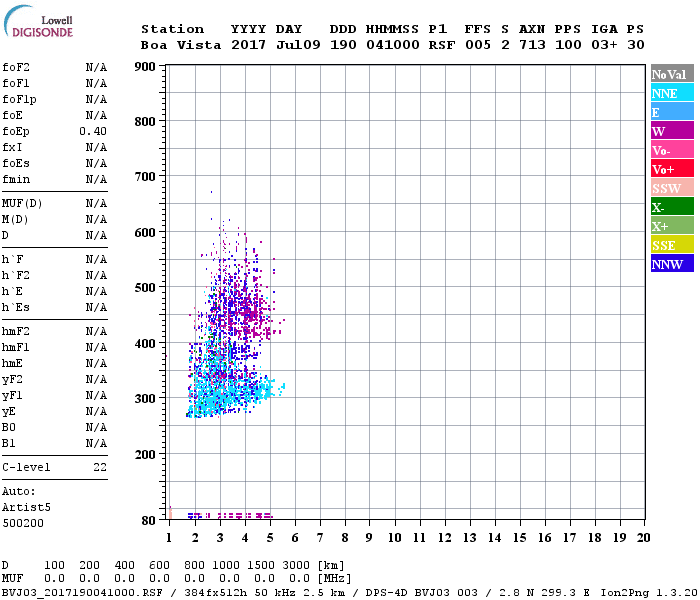
Task: Select the NoVal gray legend swatch
Action: (x=672, y=74)
